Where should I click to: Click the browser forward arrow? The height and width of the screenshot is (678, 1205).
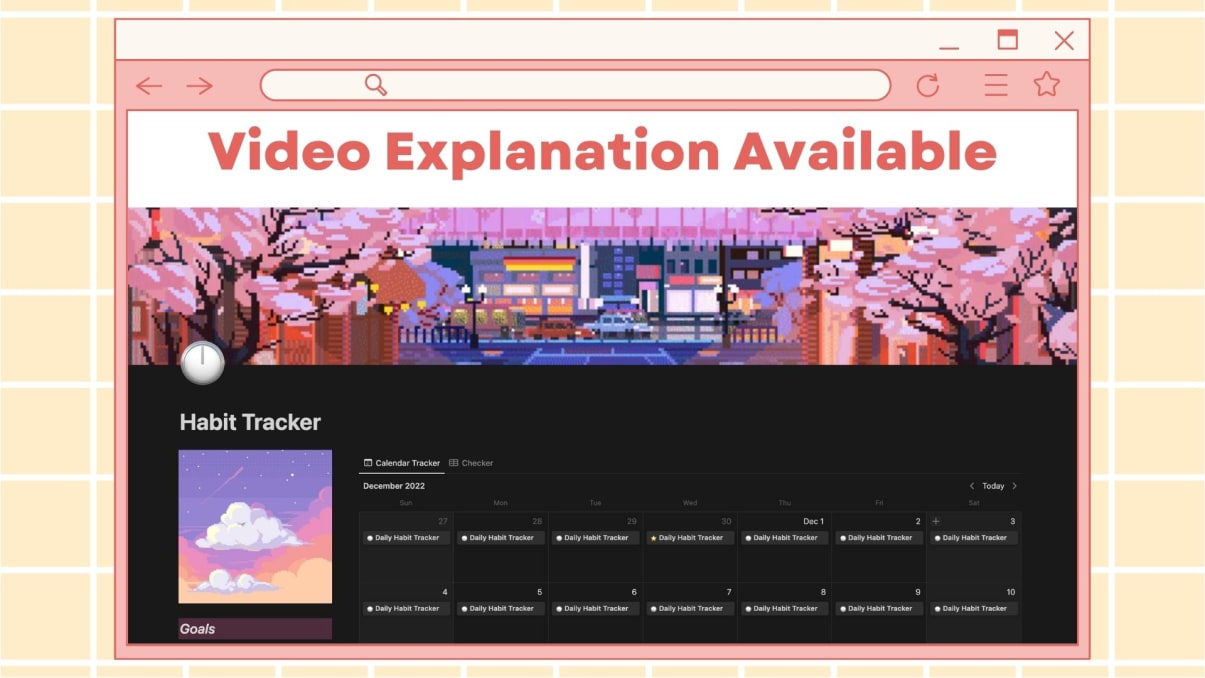[x=200, y=86]
